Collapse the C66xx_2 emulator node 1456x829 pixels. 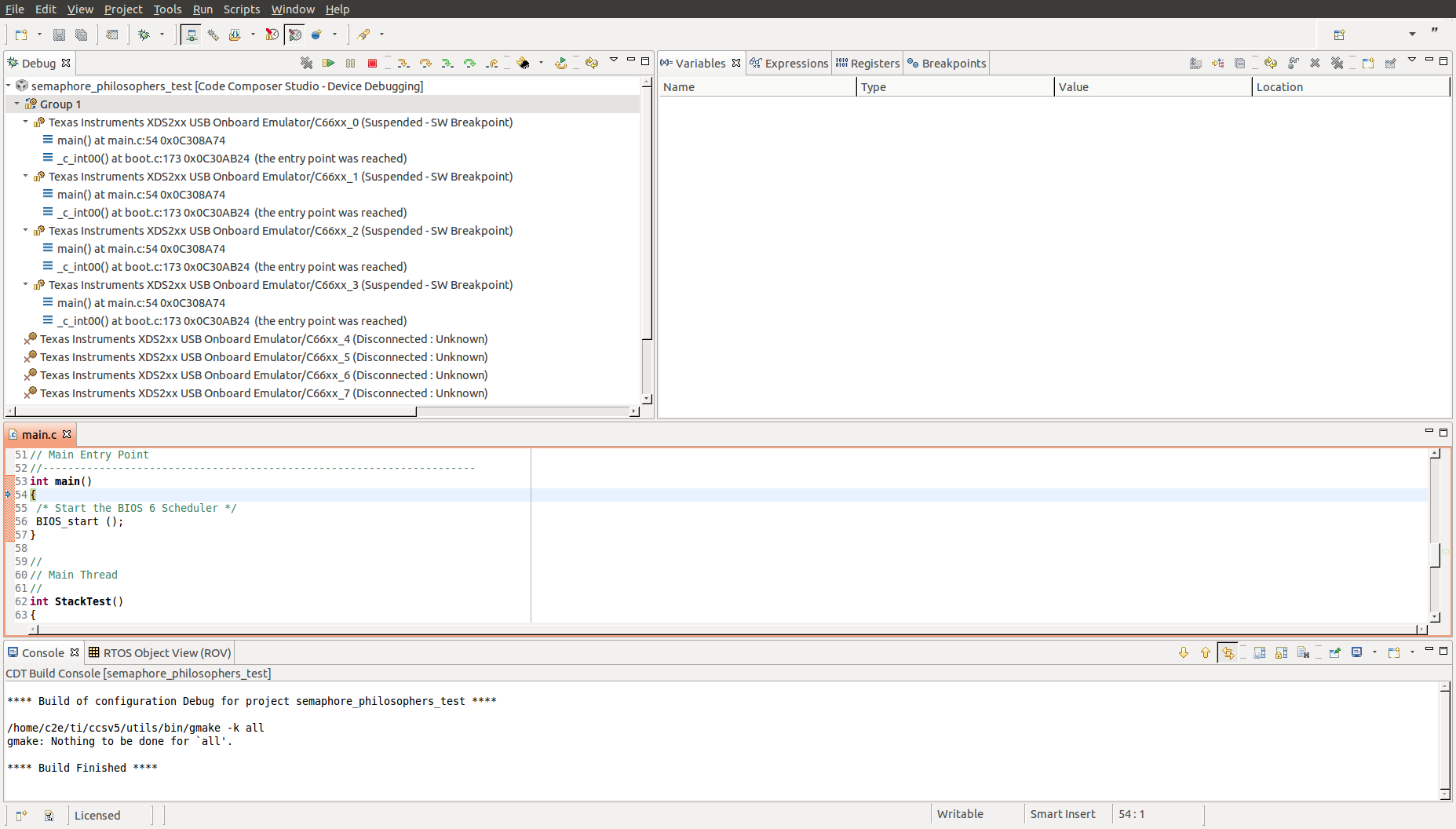25,230
